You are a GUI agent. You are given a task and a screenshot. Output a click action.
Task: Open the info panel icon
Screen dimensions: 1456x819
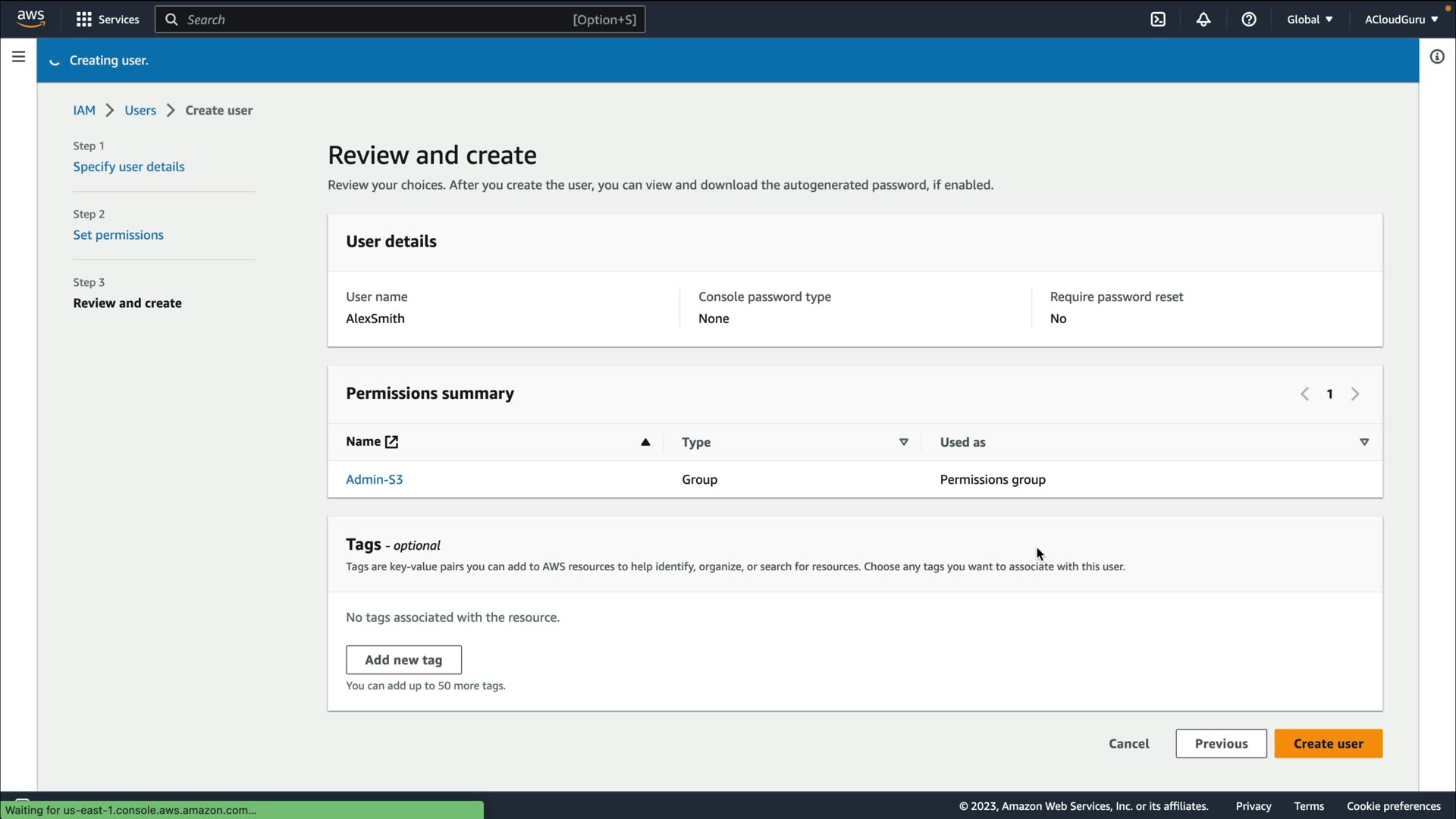point(1437,57)
